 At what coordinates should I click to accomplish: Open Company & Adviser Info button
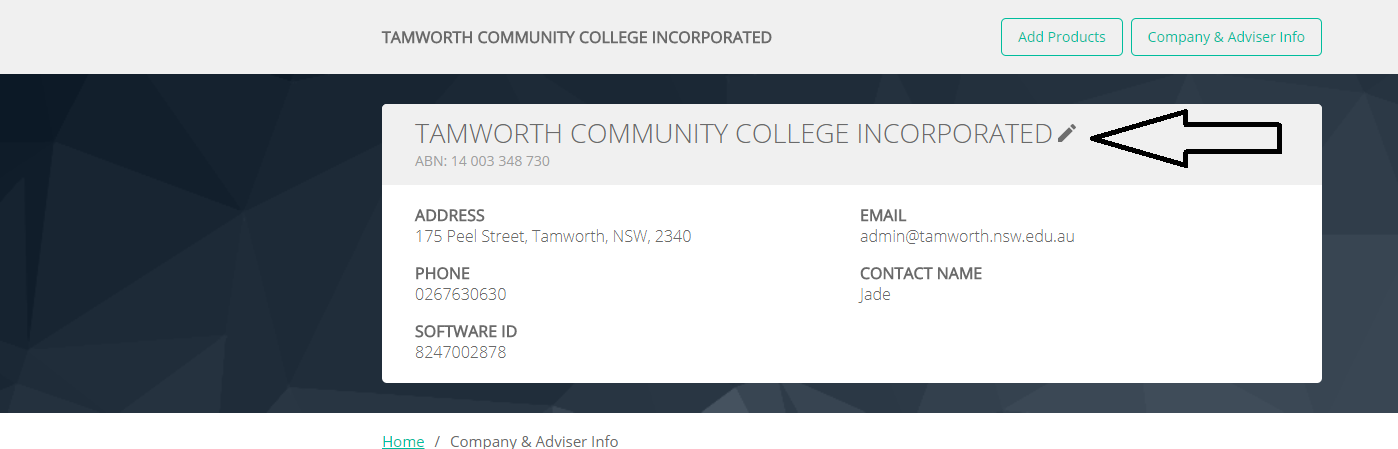(x=1226, y=37)
